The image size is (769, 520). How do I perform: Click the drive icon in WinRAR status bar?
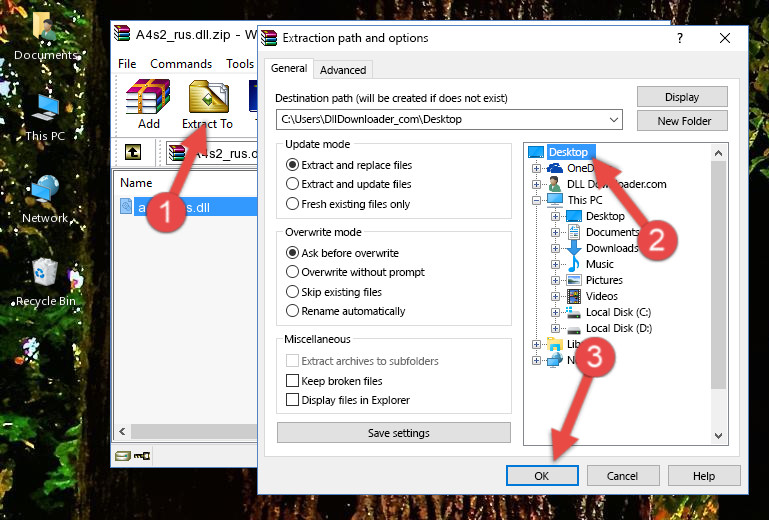[123, 456]
